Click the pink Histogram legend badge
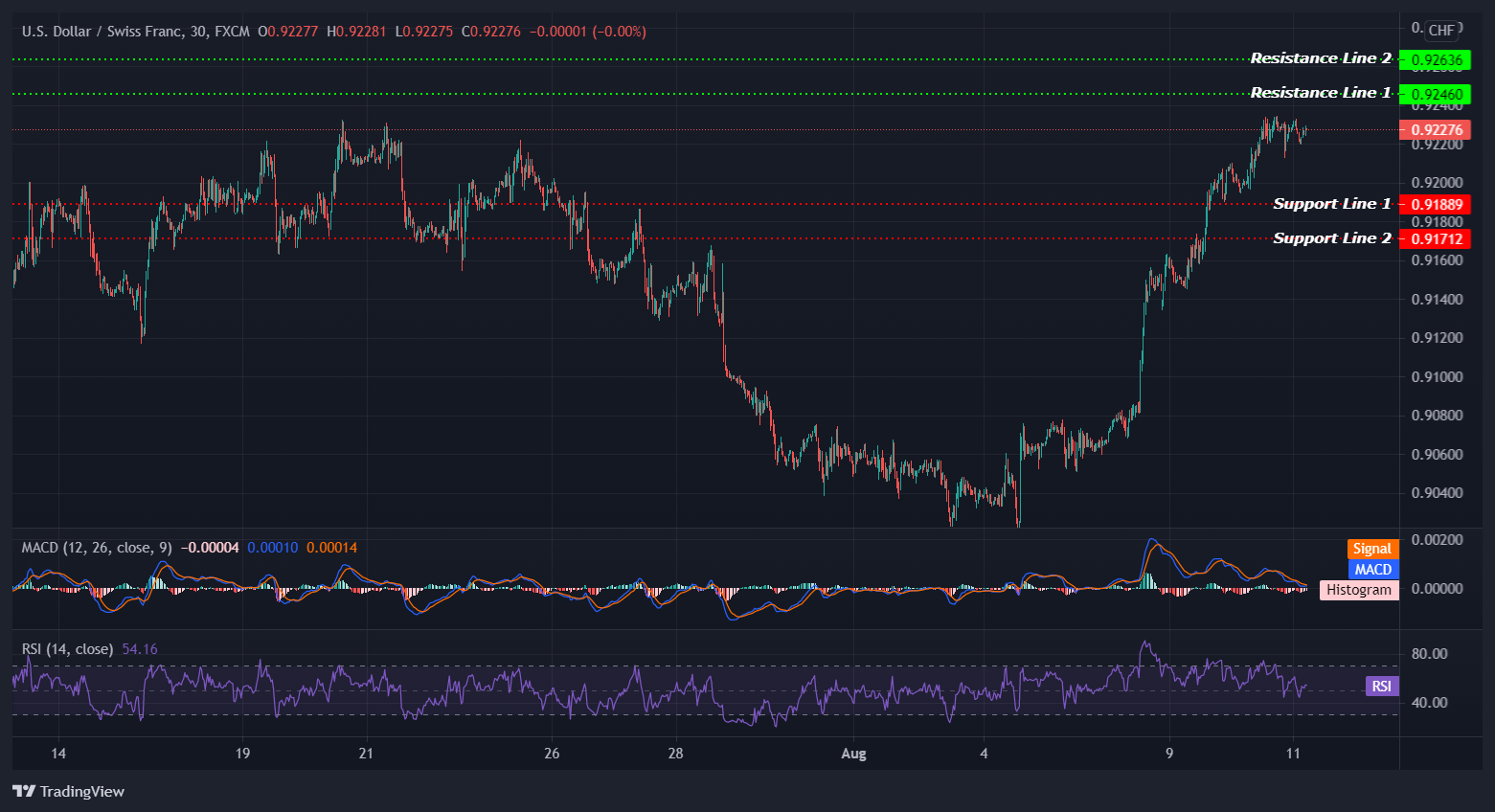 coord(1359,590)
